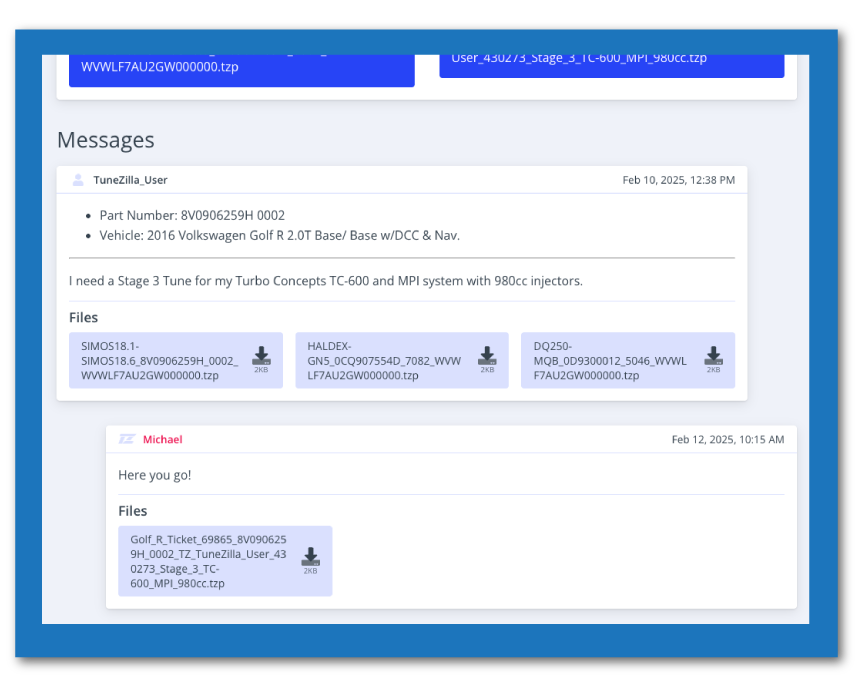The height and width of the screenshot is (688, 856).
Task: Download the Golf_R_Ticket_69865 tune file icon
Action: [x=311, y=557]
